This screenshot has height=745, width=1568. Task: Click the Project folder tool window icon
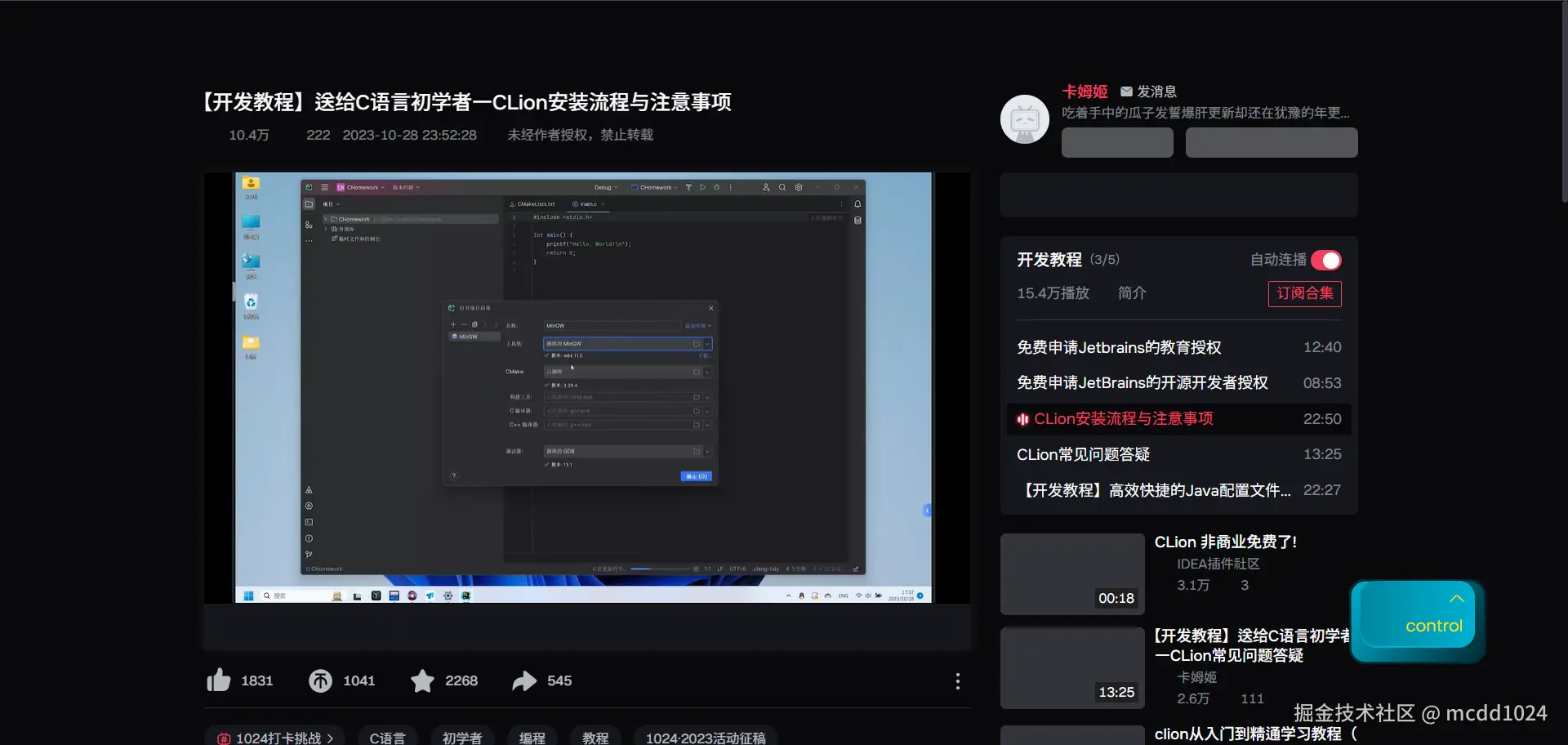pos(309,204)
